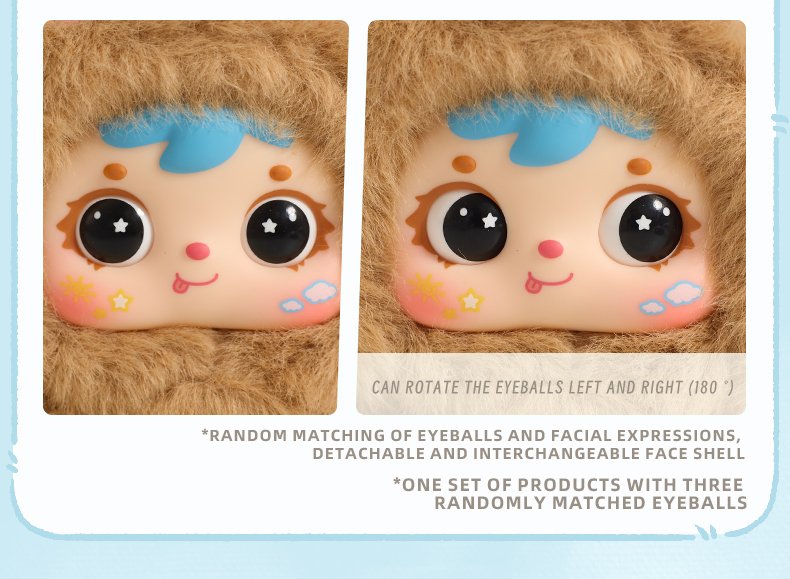Click the yellow star sticker on right face
The height and width of the screenshot is (579, 790).
pos(471,300)
